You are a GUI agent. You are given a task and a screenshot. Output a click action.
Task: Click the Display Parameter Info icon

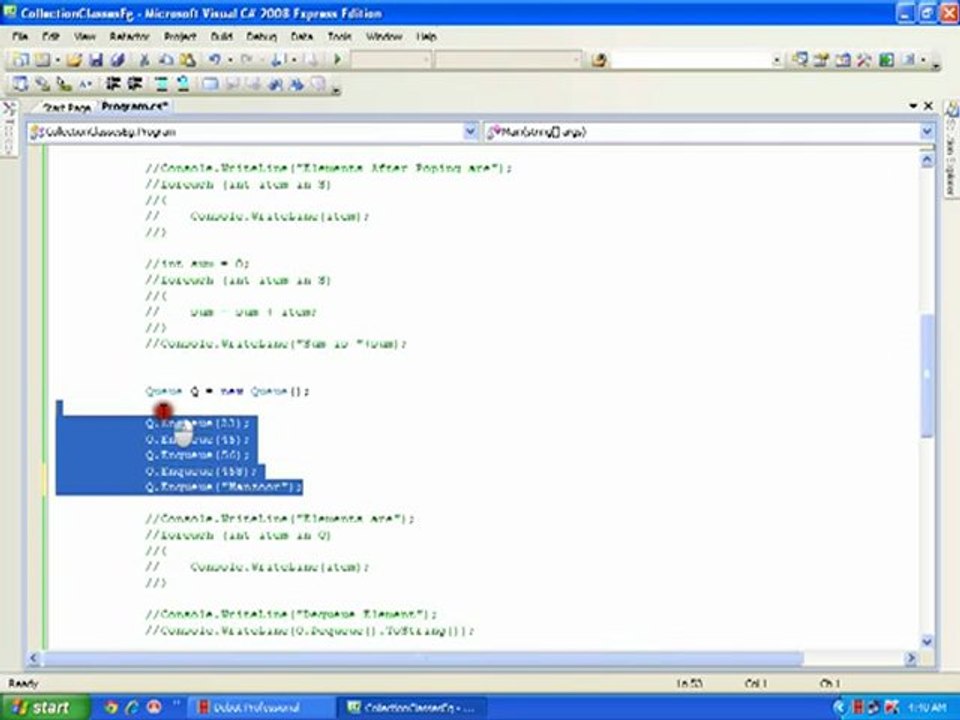(x=42, y=84)
